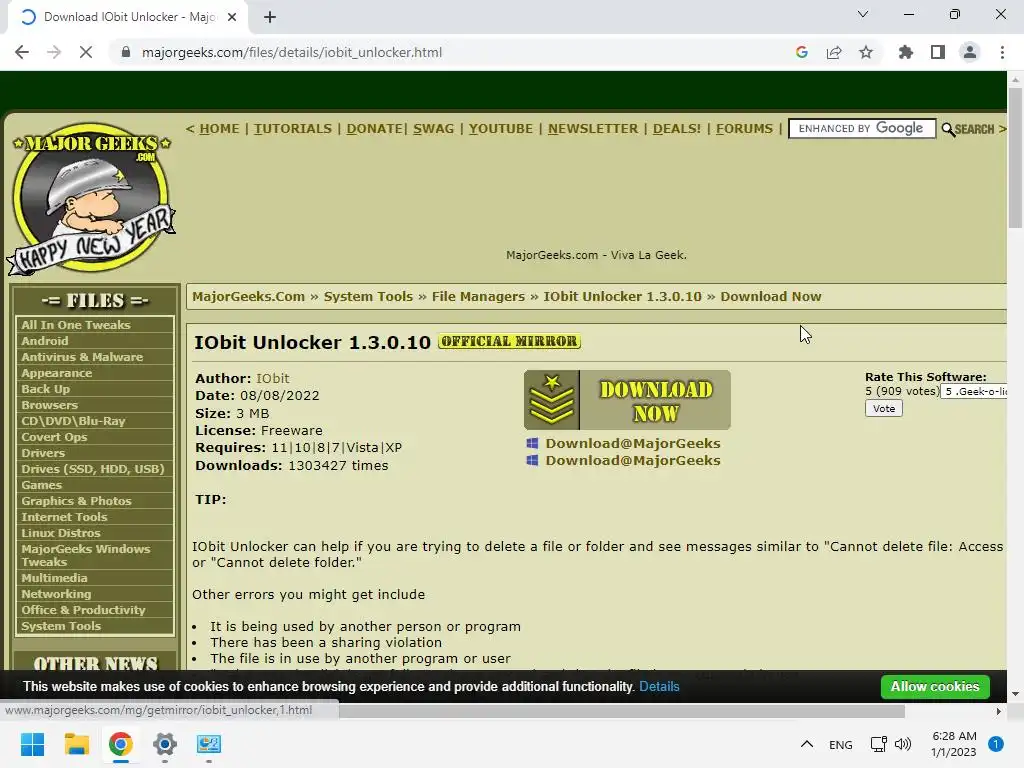Open the IObit author link

272,379
